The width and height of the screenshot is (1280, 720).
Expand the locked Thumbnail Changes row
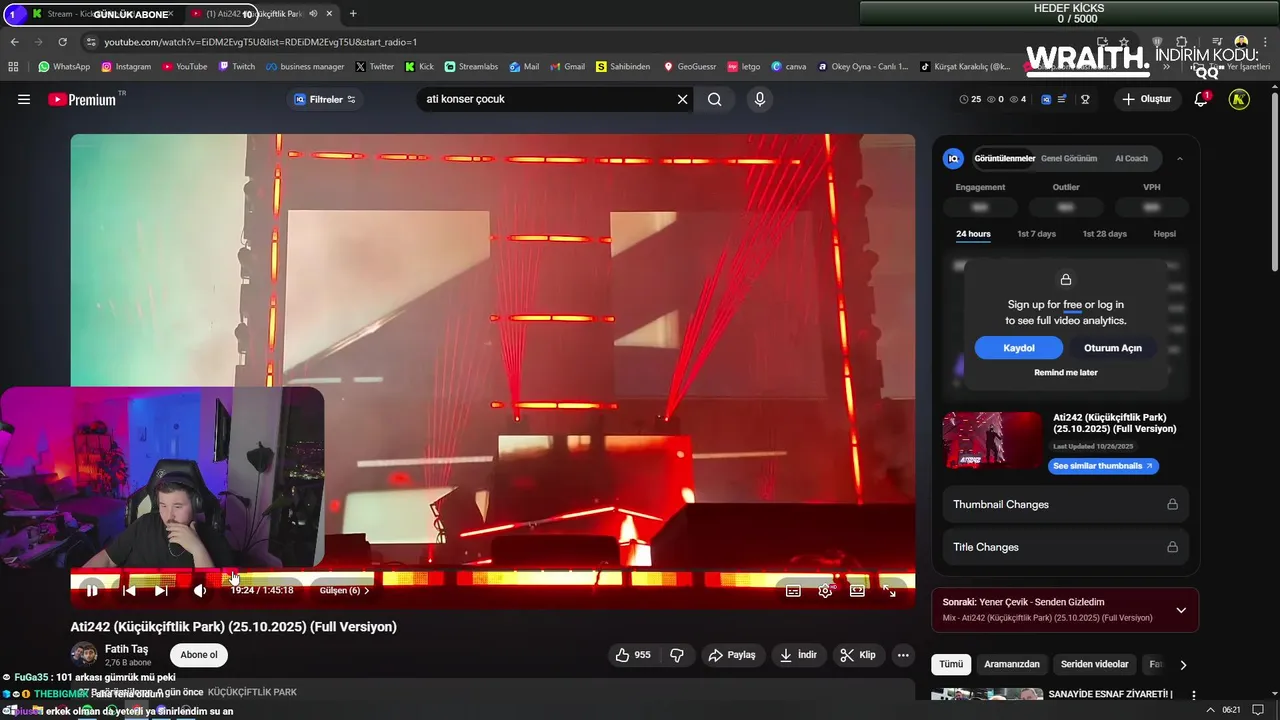(x=1065, y=504)
